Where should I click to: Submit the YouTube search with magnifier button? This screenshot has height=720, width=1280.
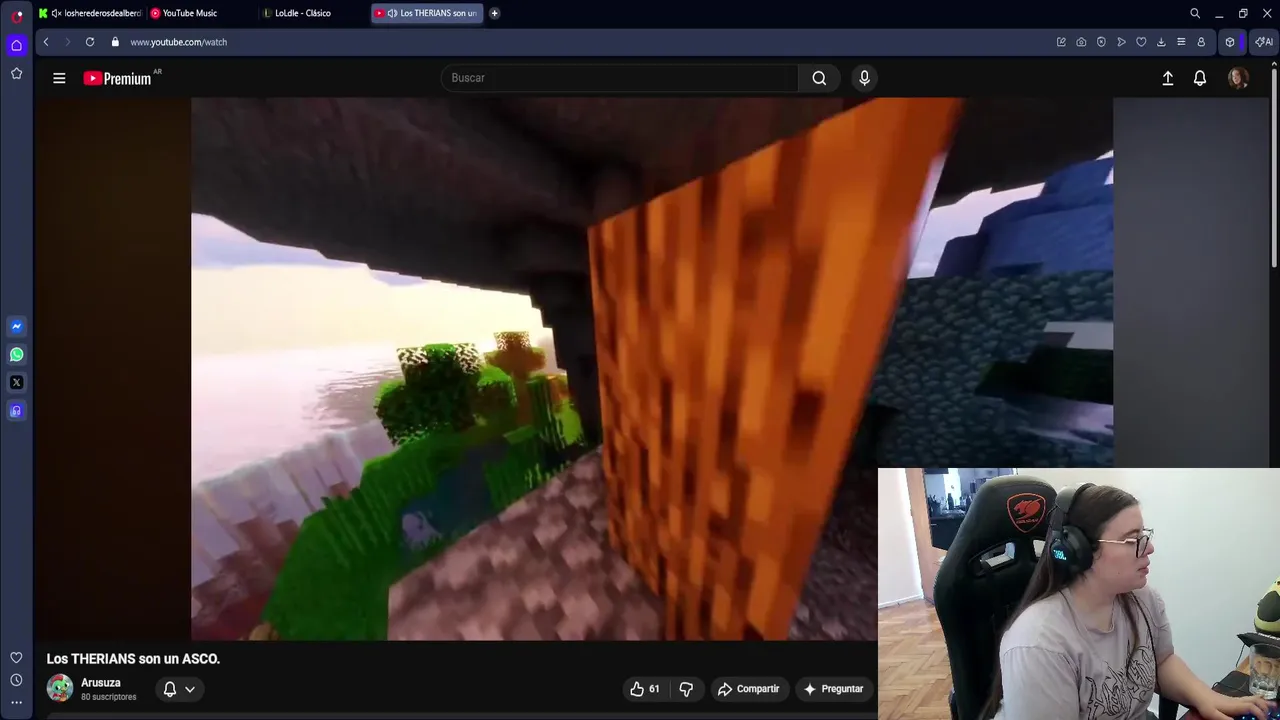(819, 78)
